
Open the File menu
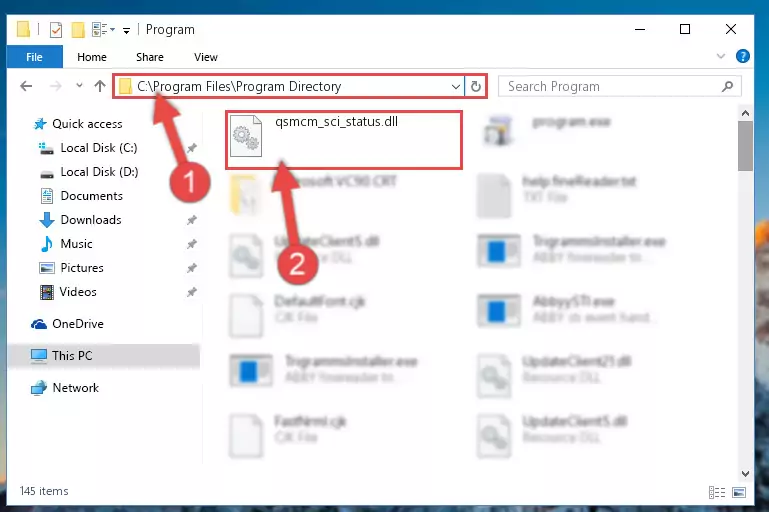point(34,57)
